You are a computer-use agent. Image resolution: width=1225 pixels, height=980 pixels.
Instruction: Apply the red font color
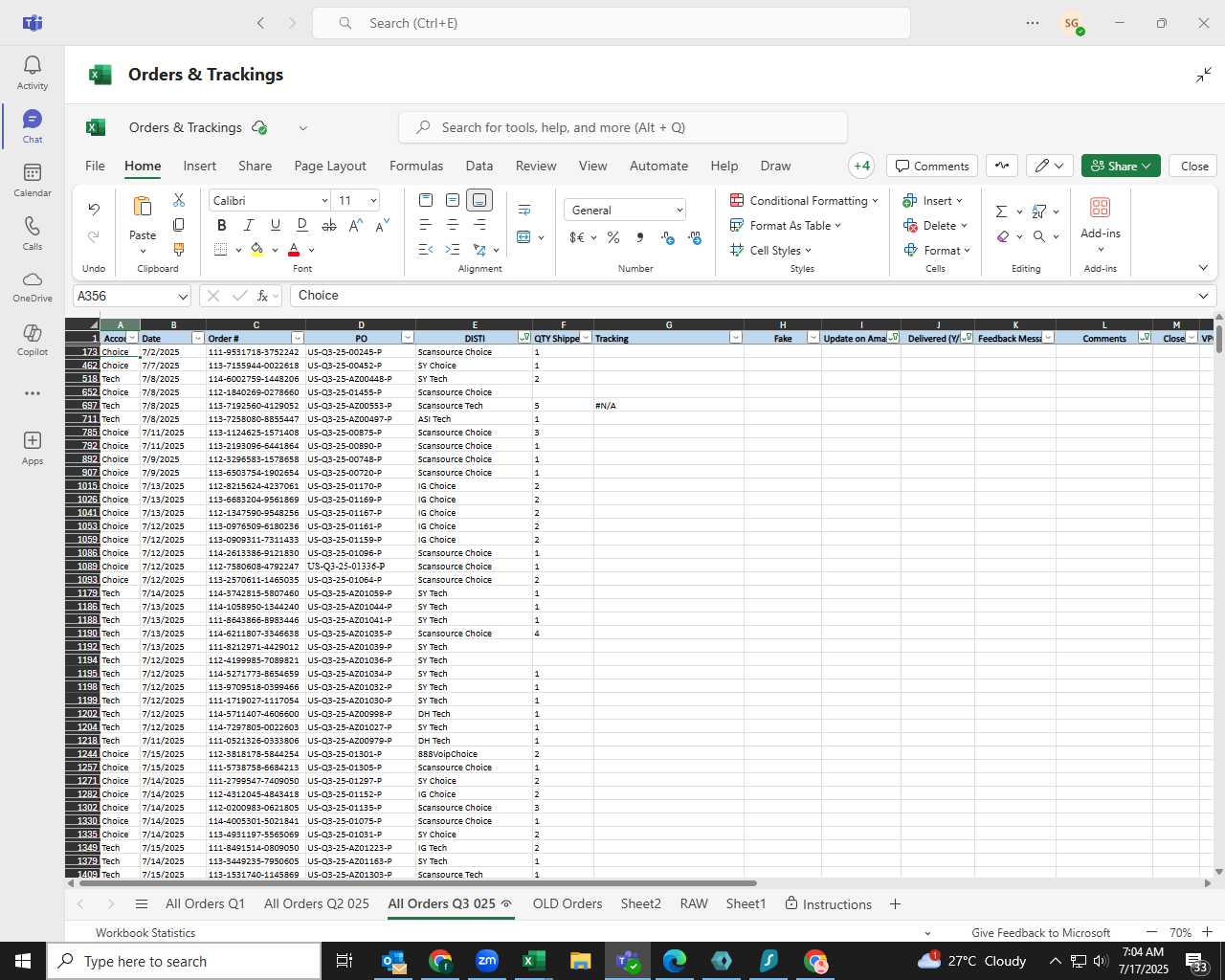[294, 250]
